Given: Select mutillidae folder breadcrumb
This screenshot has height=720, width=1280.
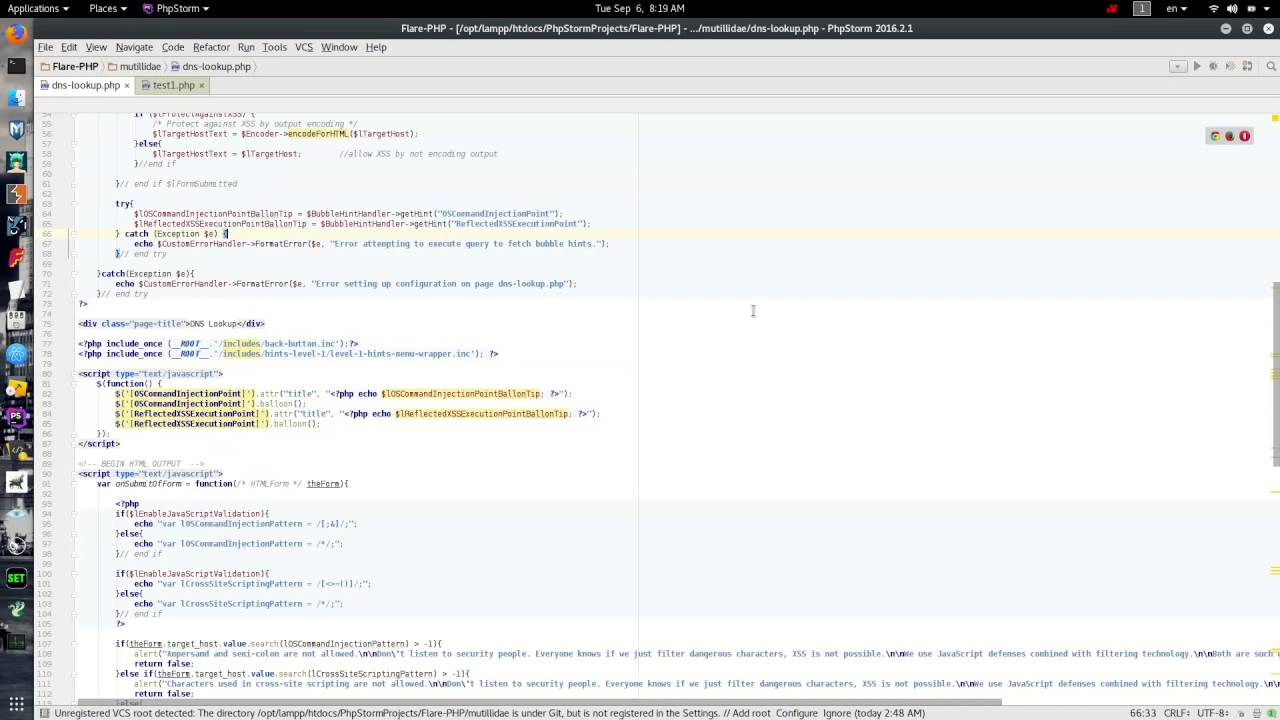Looking at the screenshot, I should [134, 66].
